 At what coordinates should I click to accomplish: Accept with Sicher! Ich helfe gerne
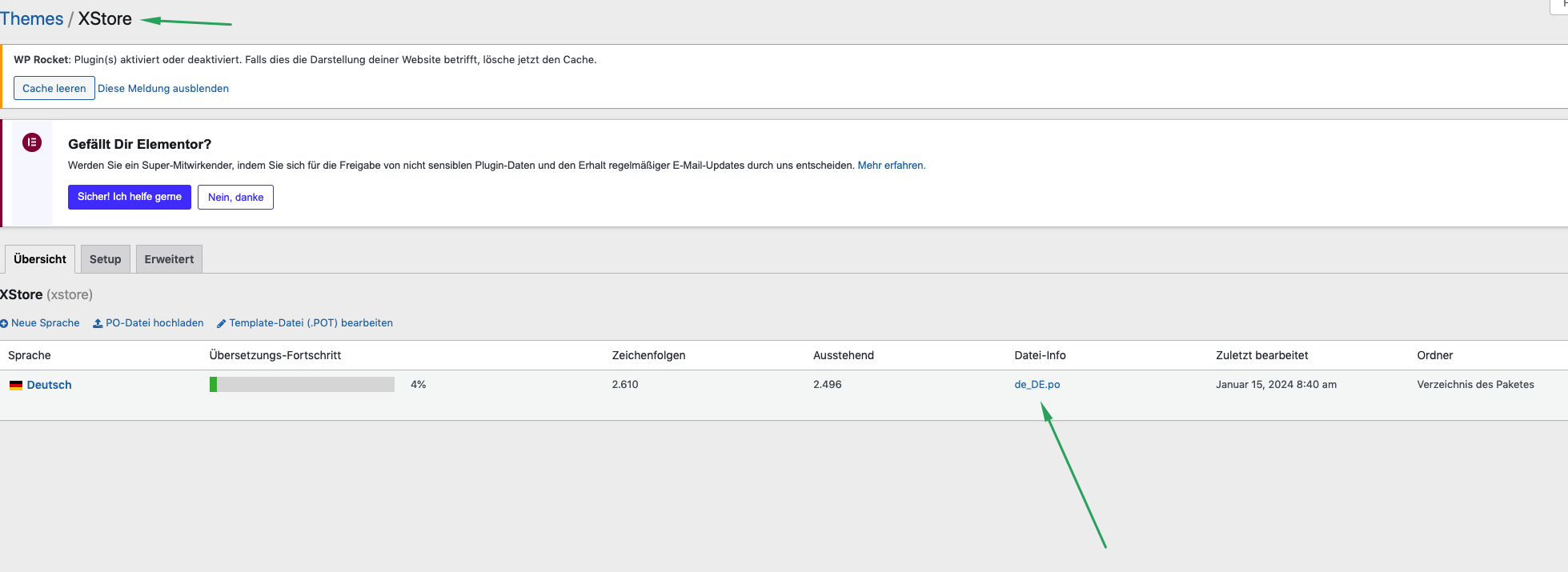[130, 197]
